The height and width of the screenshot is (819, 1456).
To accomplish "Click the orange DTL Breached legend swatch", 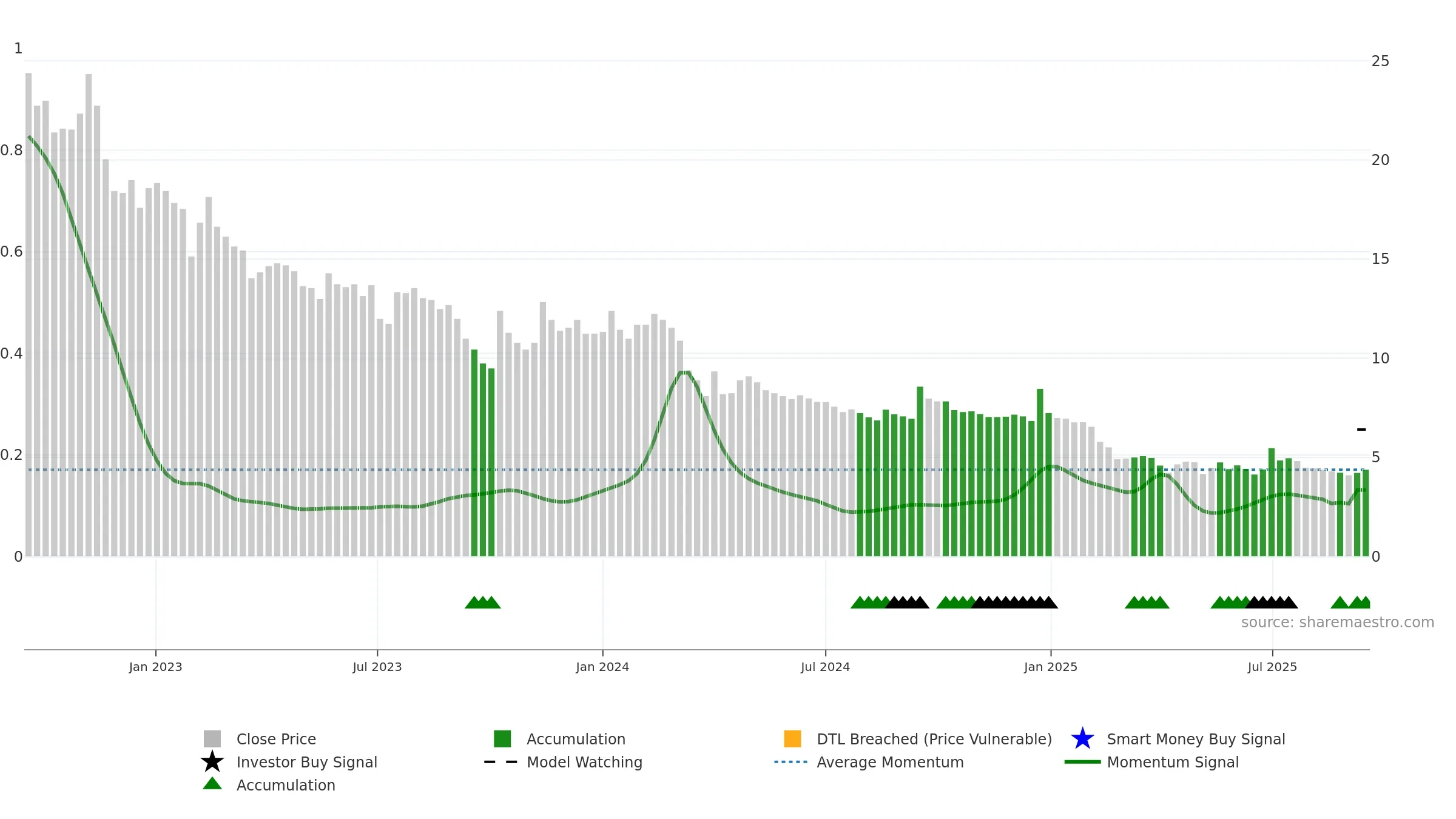I will [x=792, y=739].
